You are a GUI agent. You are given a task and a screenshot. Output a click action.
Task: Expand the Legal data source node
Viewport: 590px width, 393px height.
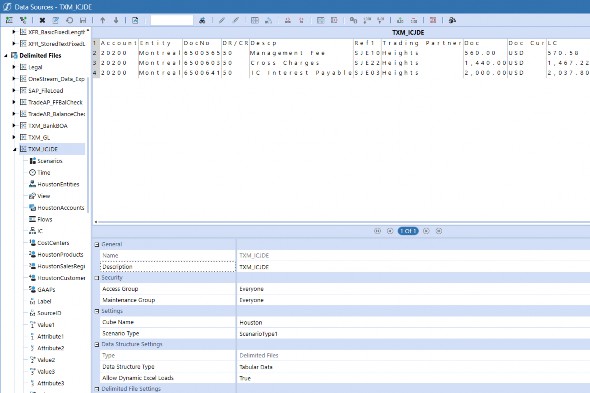point(14,67)
